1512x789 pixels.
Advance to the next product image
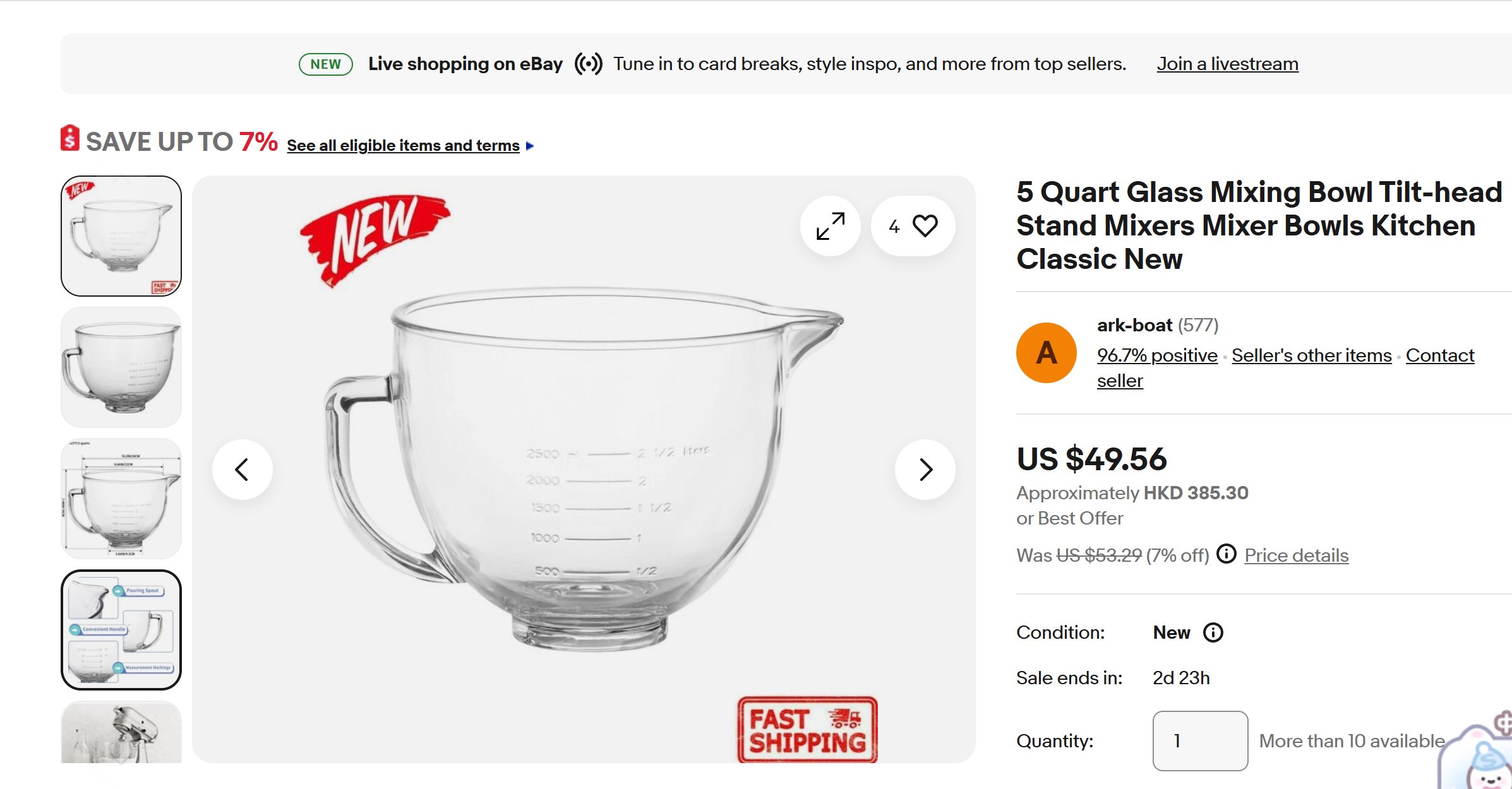point(925,470)
